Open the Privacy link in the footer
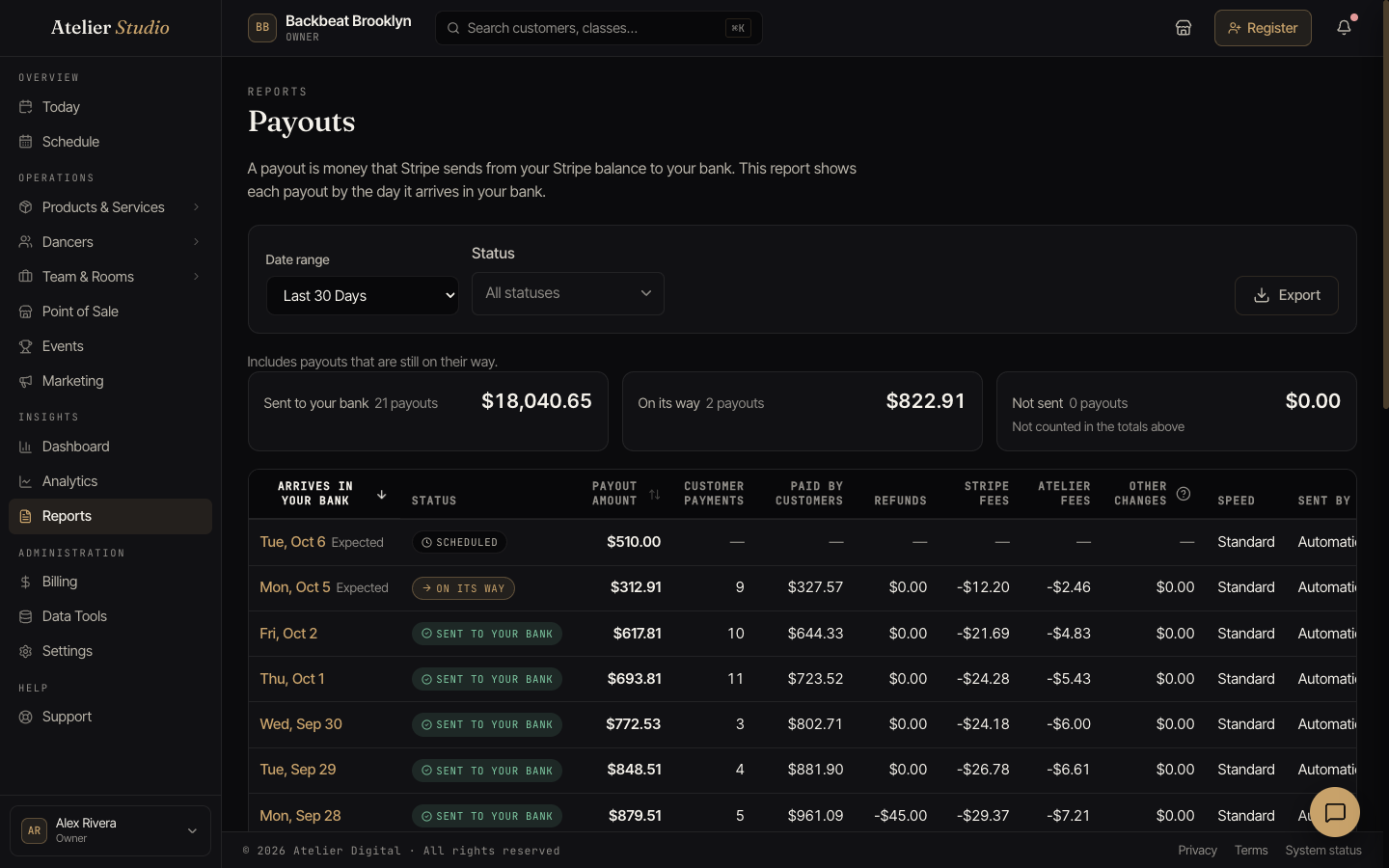 pos(1197,850)
